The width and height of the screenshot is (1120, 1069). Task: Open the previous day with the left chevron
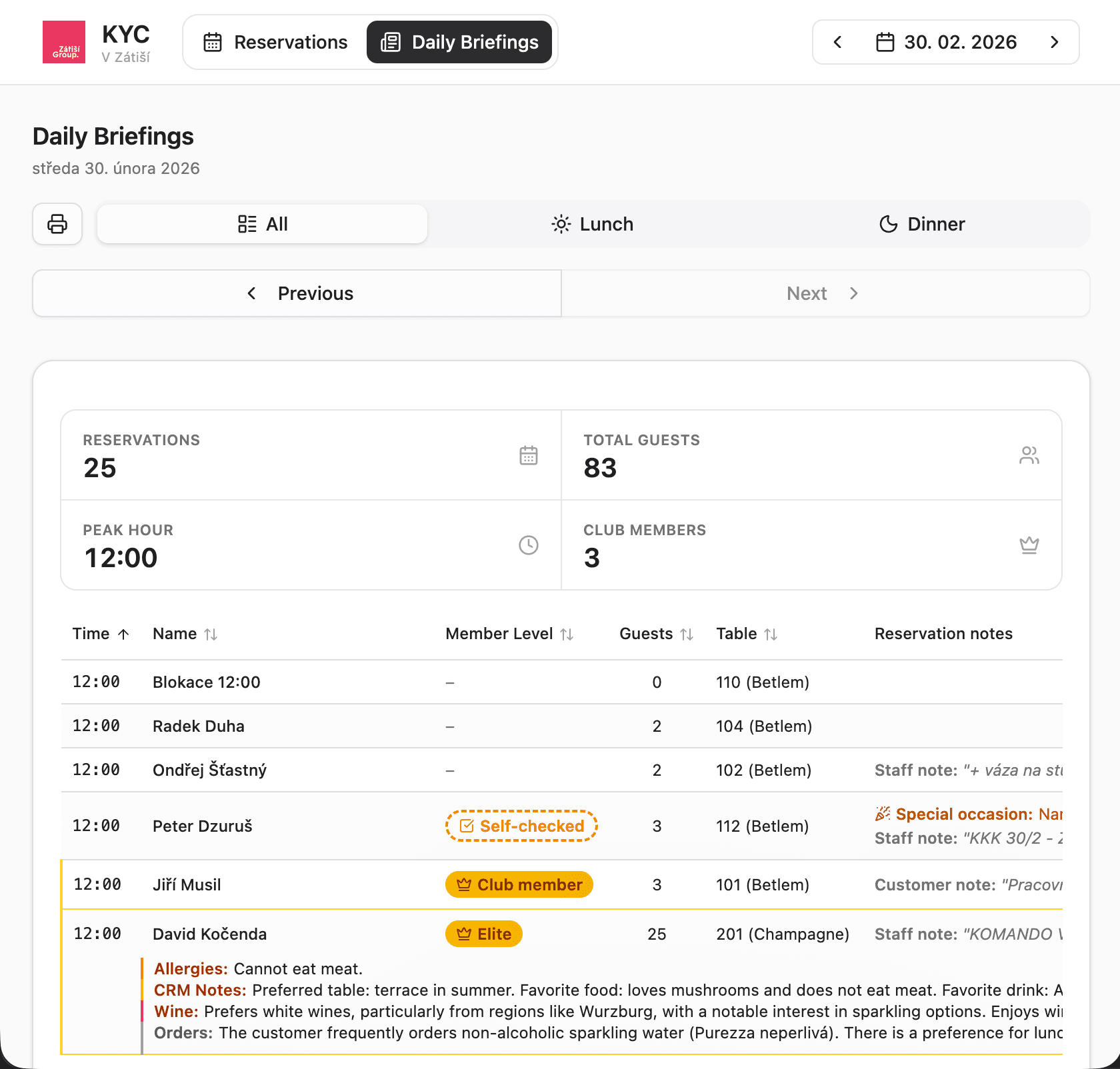837,41
